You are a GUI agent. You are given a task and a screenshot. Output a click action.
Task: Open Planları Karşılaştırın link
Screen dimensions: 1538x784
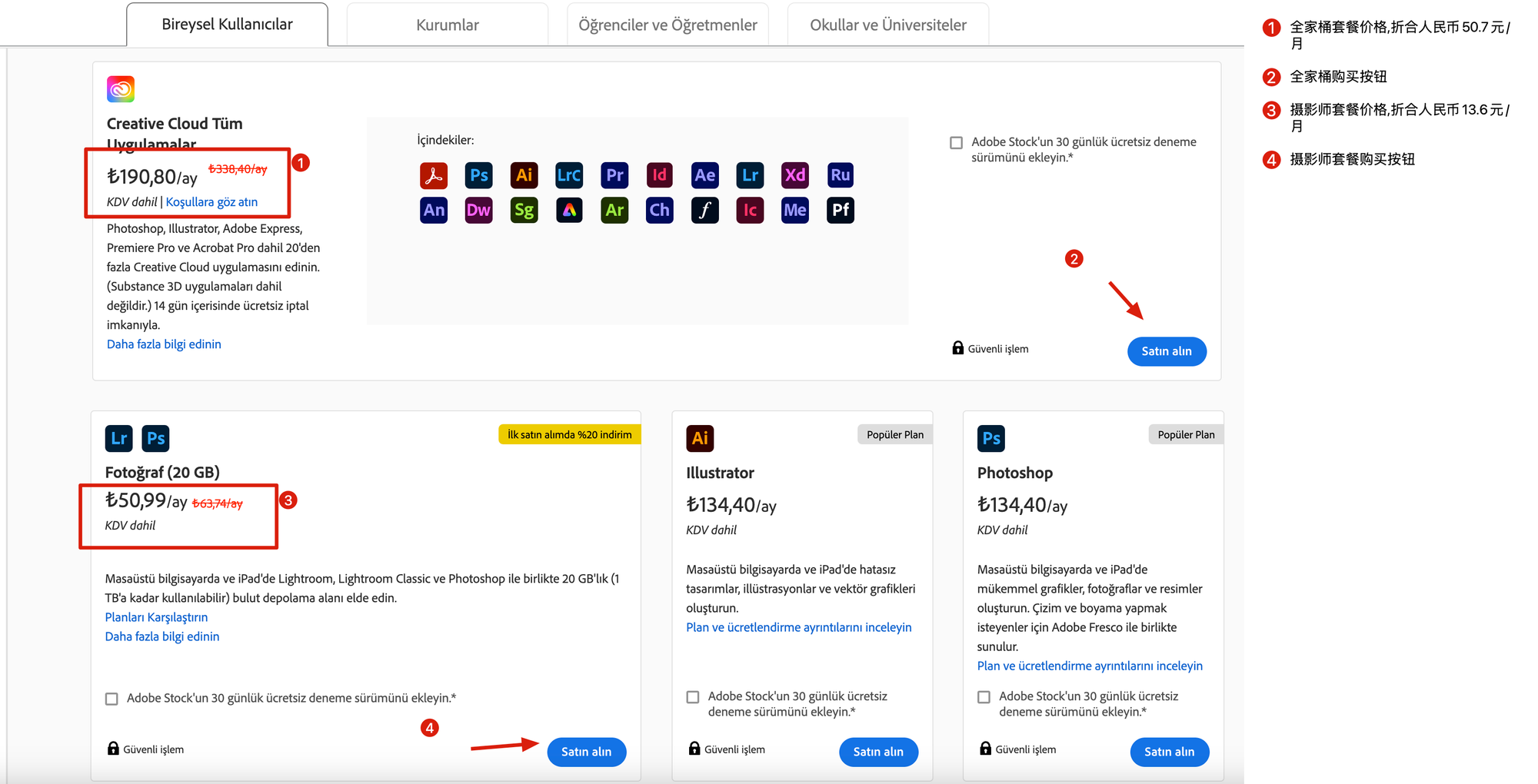(156, 617)
